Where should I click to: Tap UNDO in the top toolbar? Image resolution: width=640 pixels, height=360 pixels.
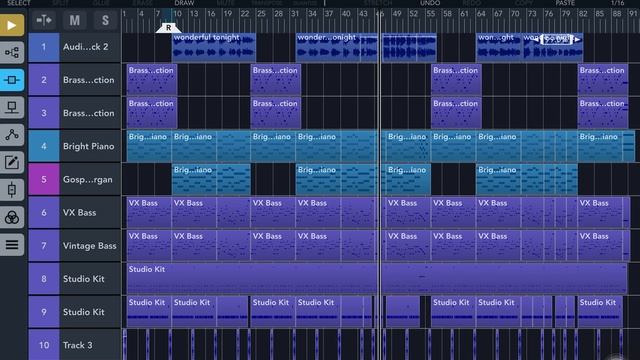click(430, 3)
